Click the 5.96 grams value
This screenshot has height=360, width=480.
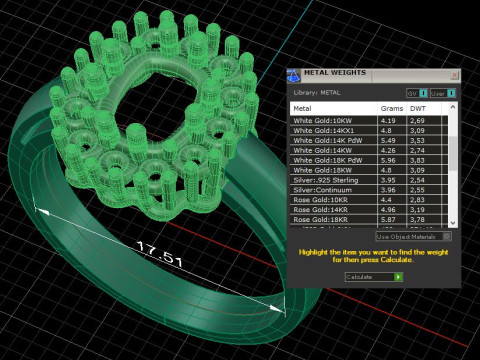tap(388, 160)
